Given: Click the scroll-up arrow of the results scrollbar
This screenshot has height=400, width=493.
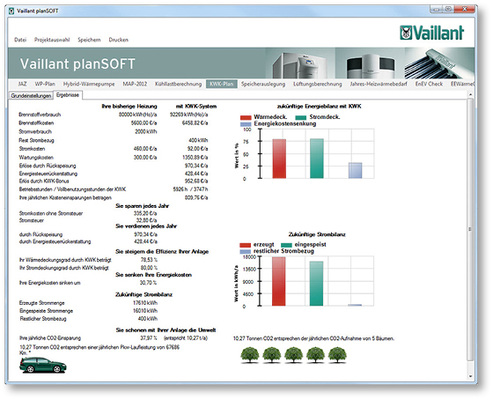Looking at the screenshot, I should click(x=470, y=95).
